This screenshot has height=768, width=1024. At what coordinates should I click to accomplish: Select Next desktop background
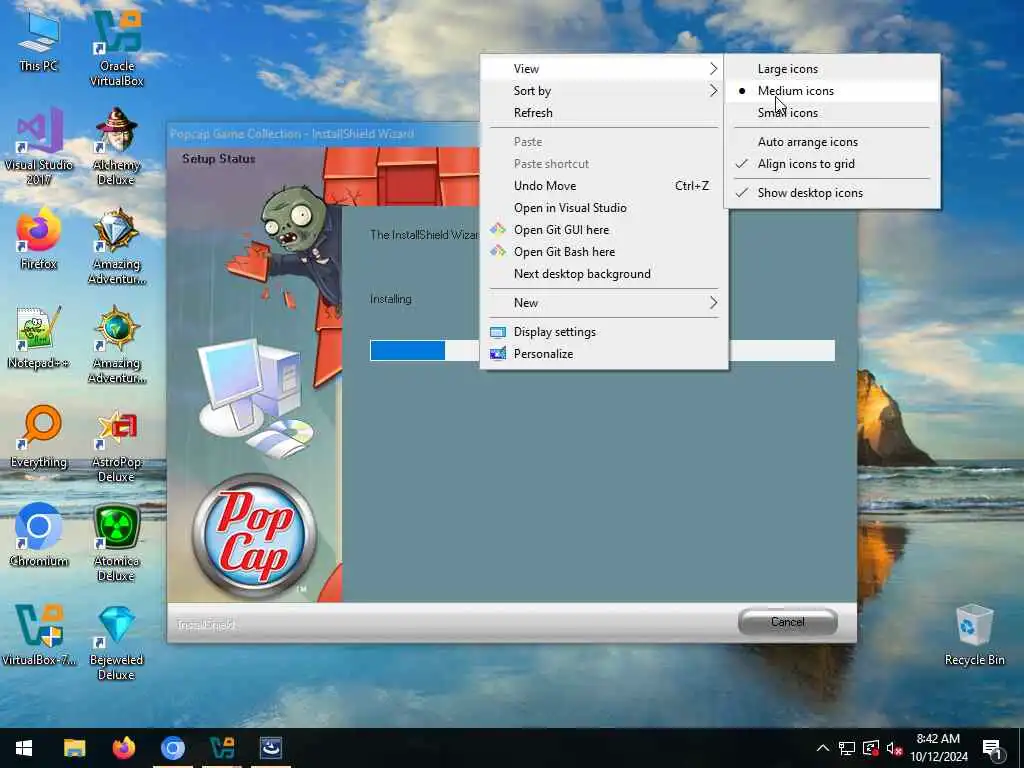(x=604, y=274)
